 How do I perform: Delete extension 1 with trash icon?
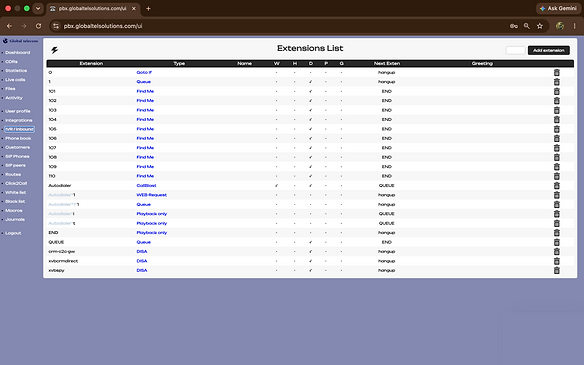[556, 82]
